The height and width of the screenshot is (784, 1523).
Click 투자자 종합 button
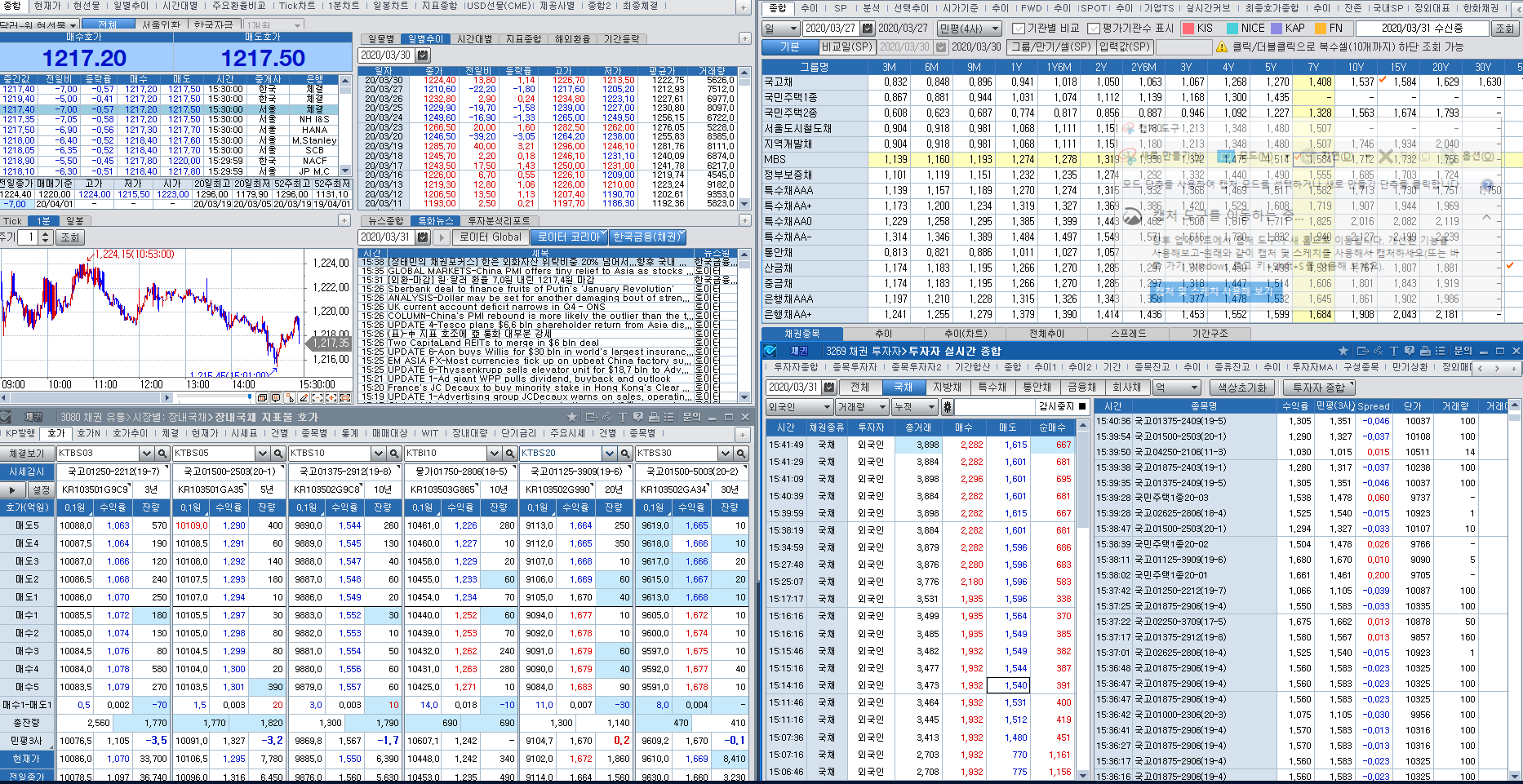click(1319, 388)
